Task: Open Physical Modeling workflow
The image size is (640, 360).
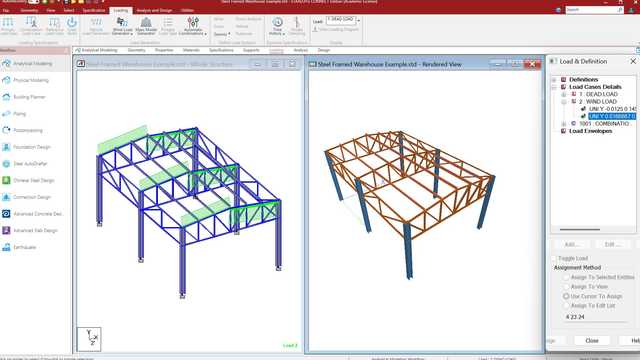Action: point(26,80)
